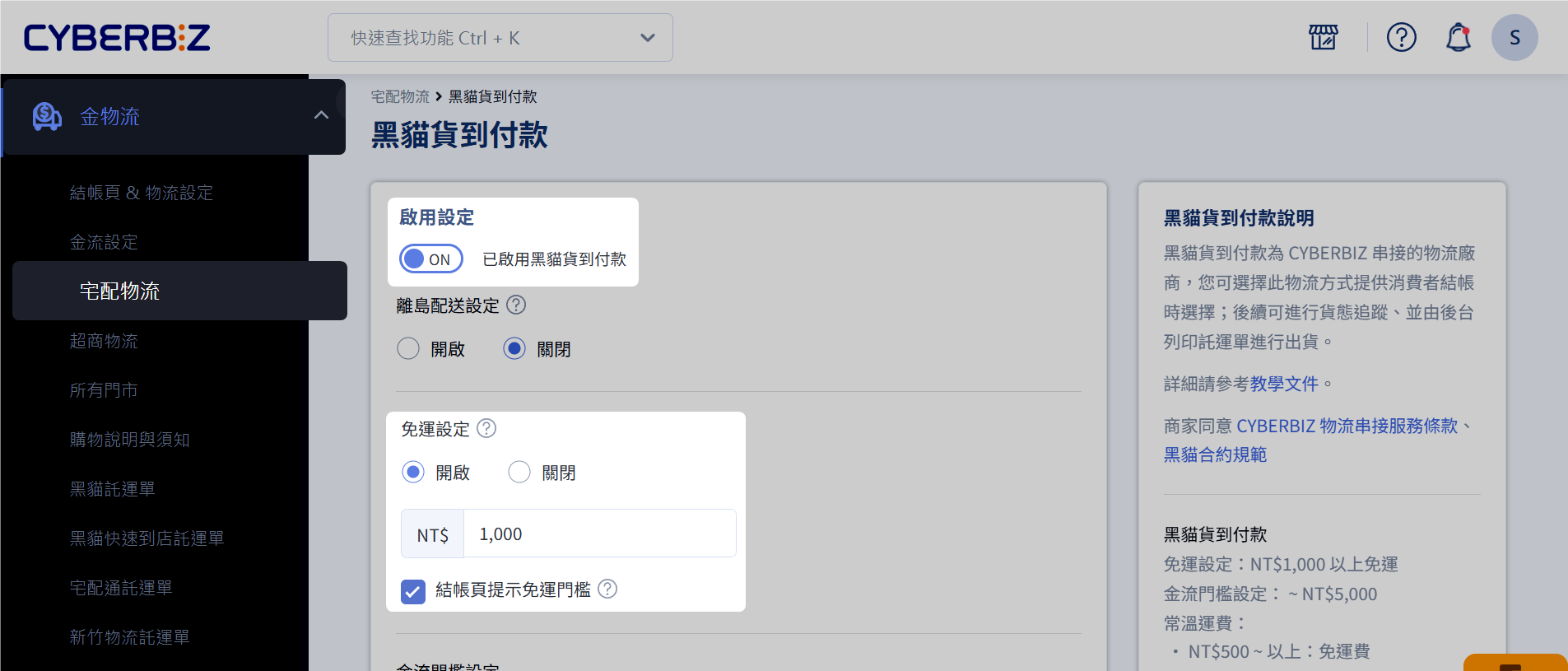Go to 超商物流 in sidebar
1568x671 pixels.
point(104,341)
